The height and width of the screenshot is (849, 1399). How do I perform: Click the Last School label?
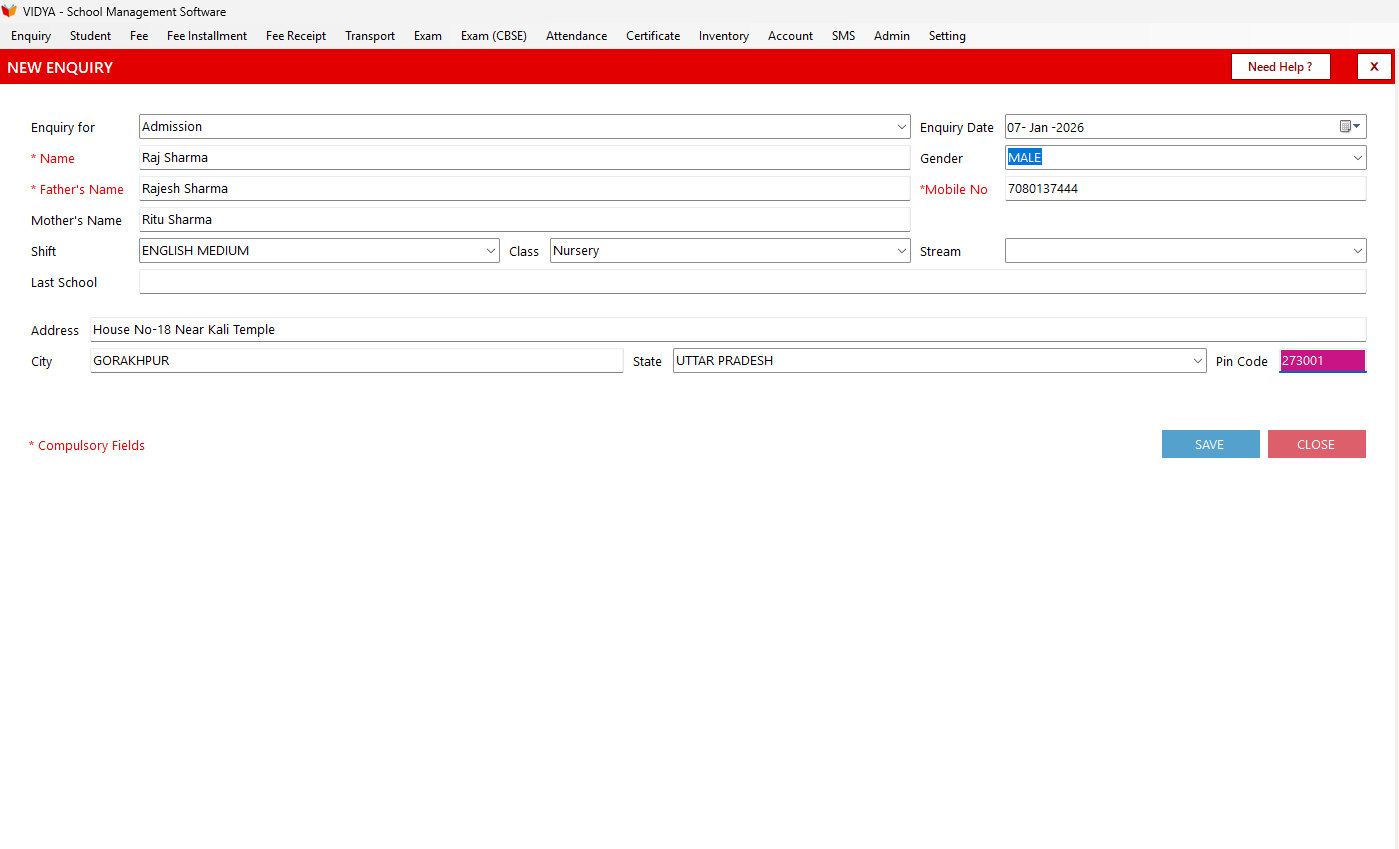[64, 283]
